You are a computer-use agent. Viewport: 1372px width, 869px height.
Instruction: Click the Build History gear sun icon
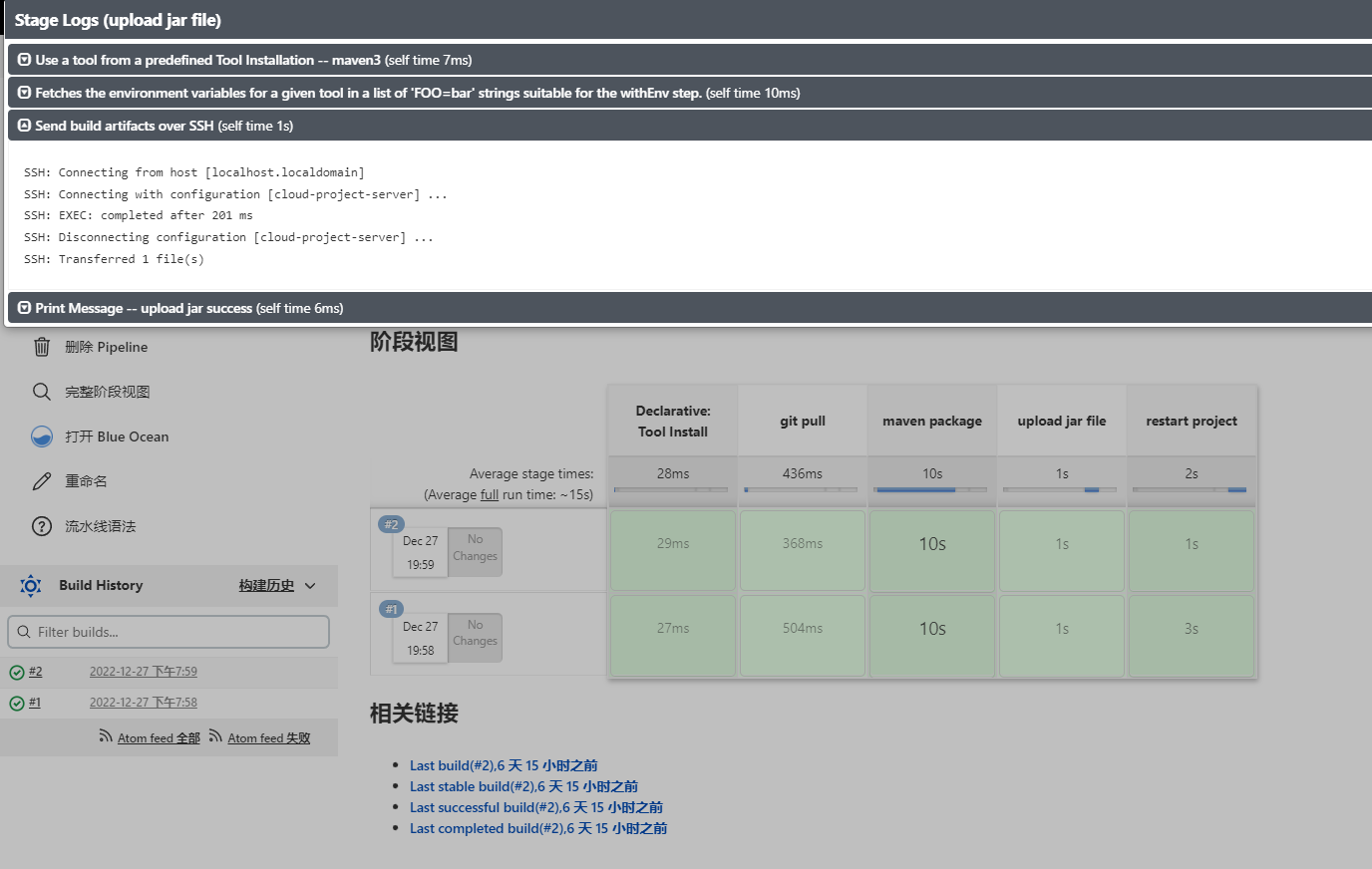(31, 586)
